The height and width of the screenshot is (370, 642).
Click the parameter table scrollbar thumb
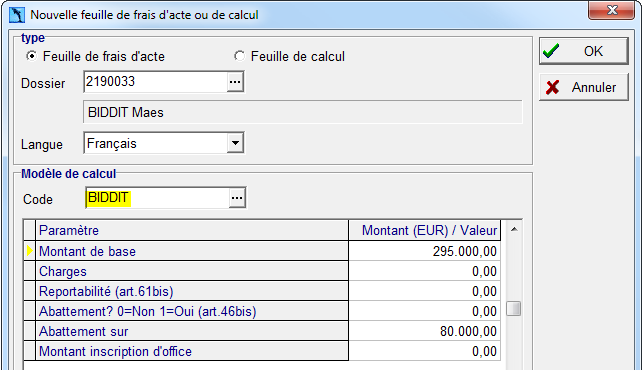click(513, 309)
